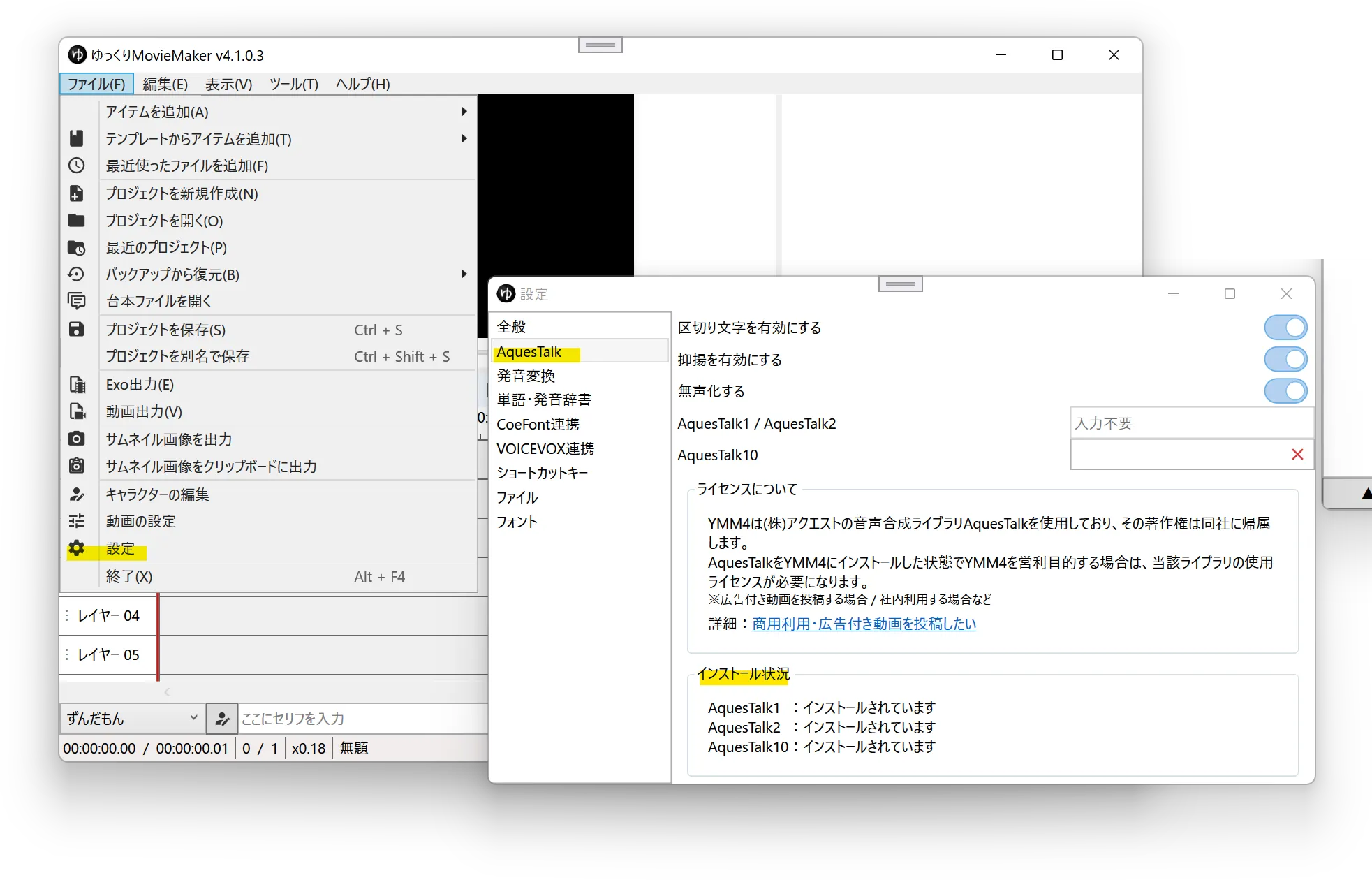Viewport: 1372px width, 880px height.
Task: Select CoeFont連携 settings category
Action: (x=580, y=424)
